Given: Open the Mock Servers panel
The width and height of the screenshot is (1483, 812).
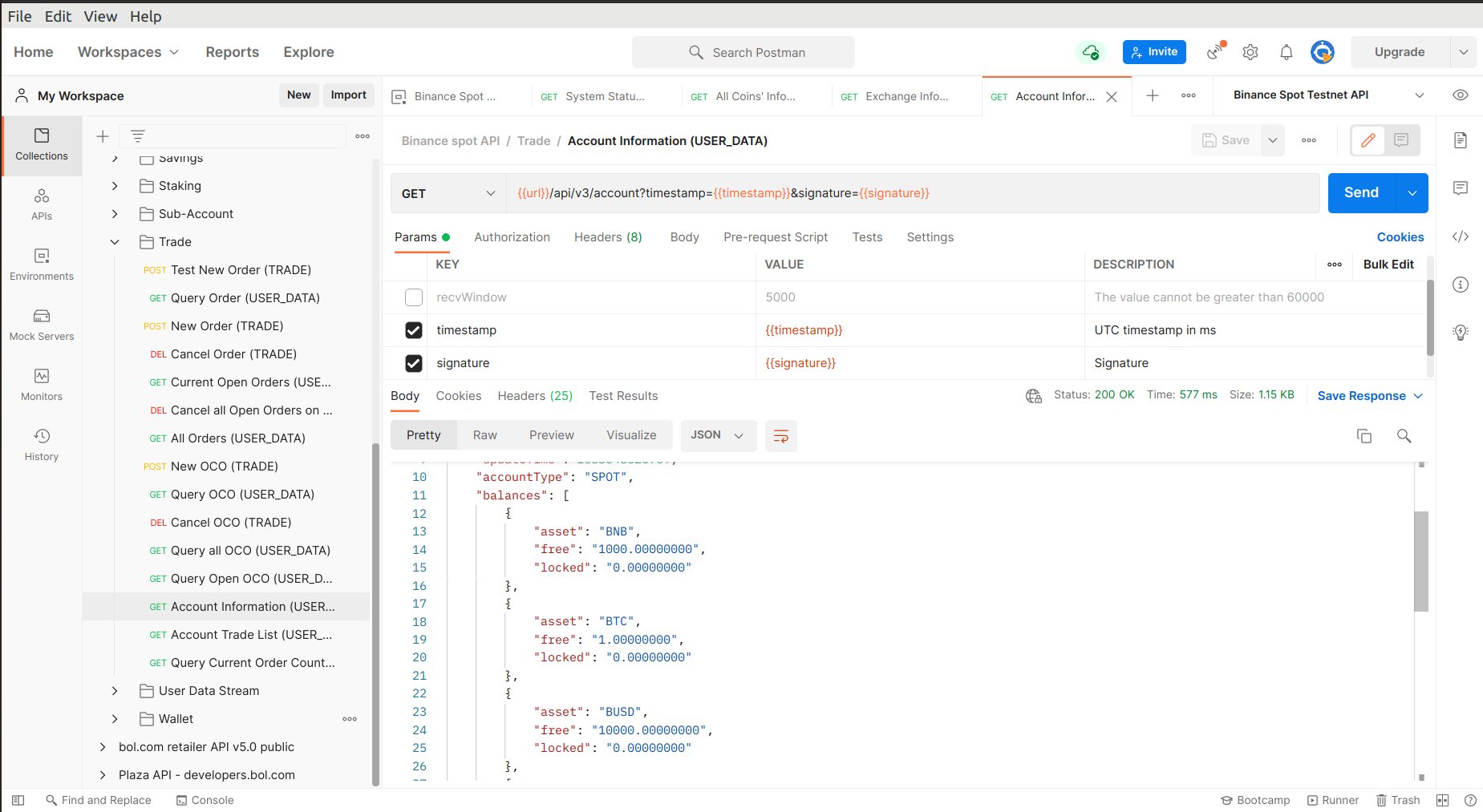Looking at the screenshot, I should click(x=42, y=325).
